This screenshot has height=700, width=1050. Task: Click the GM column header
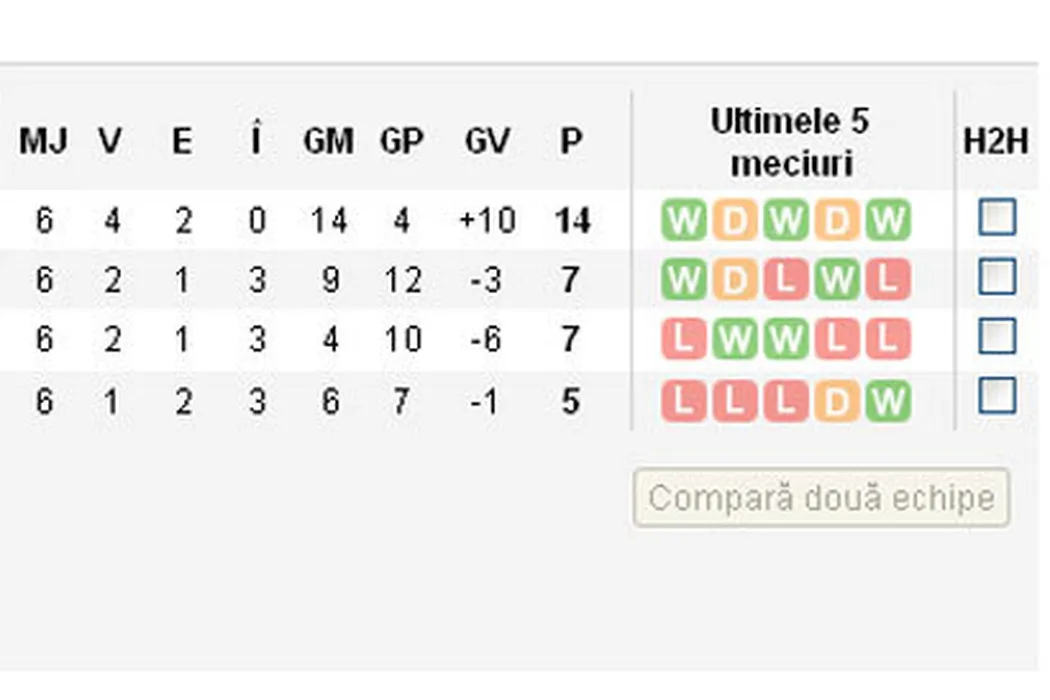(x=328, y=142)
